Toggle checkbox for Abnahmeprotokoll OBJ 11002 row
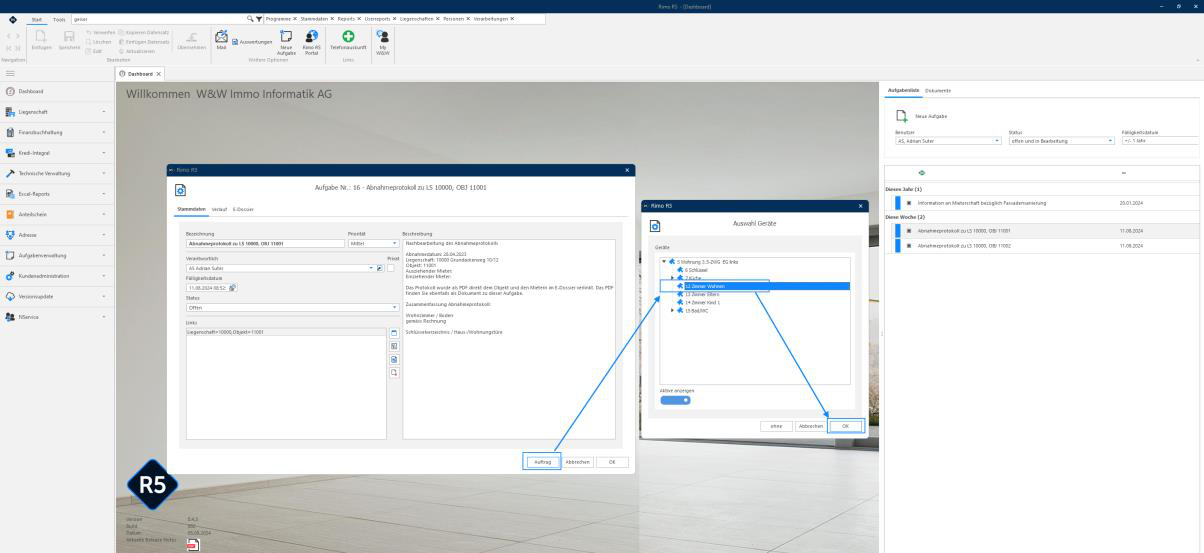 pos(908,244)
